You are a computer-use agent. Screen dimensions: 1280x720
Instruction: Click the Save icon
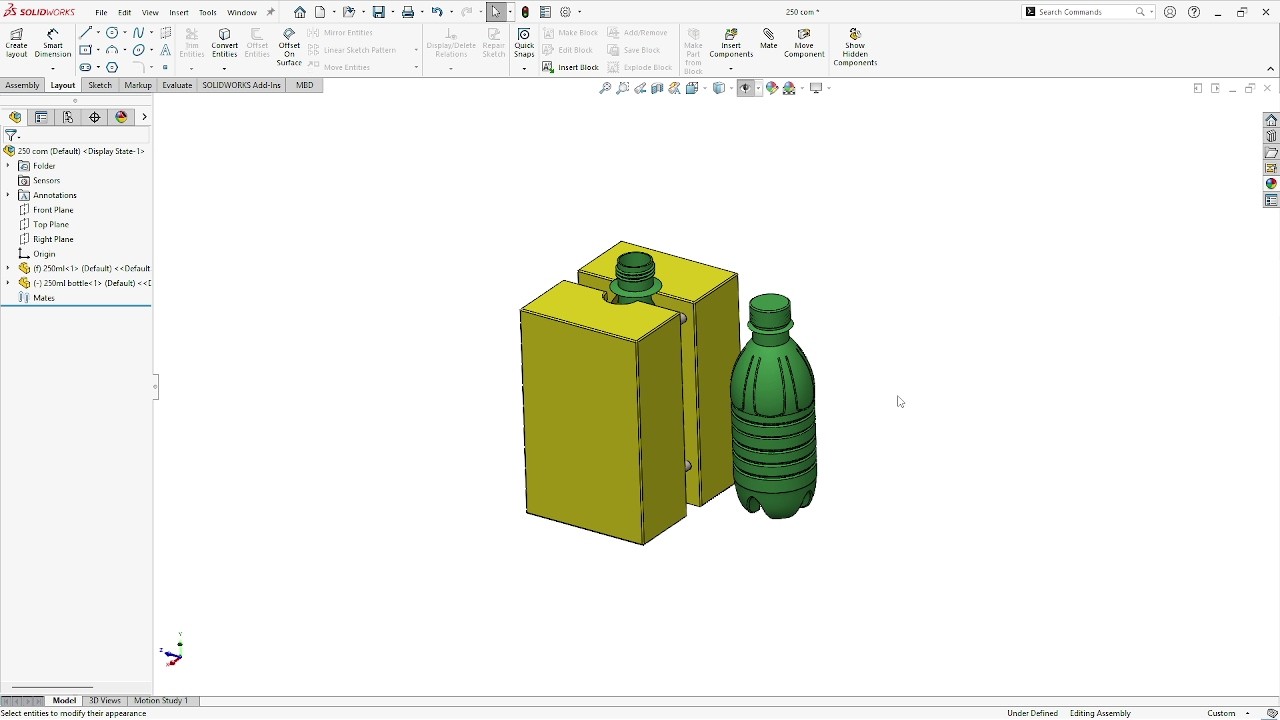(x=379, y=12)
